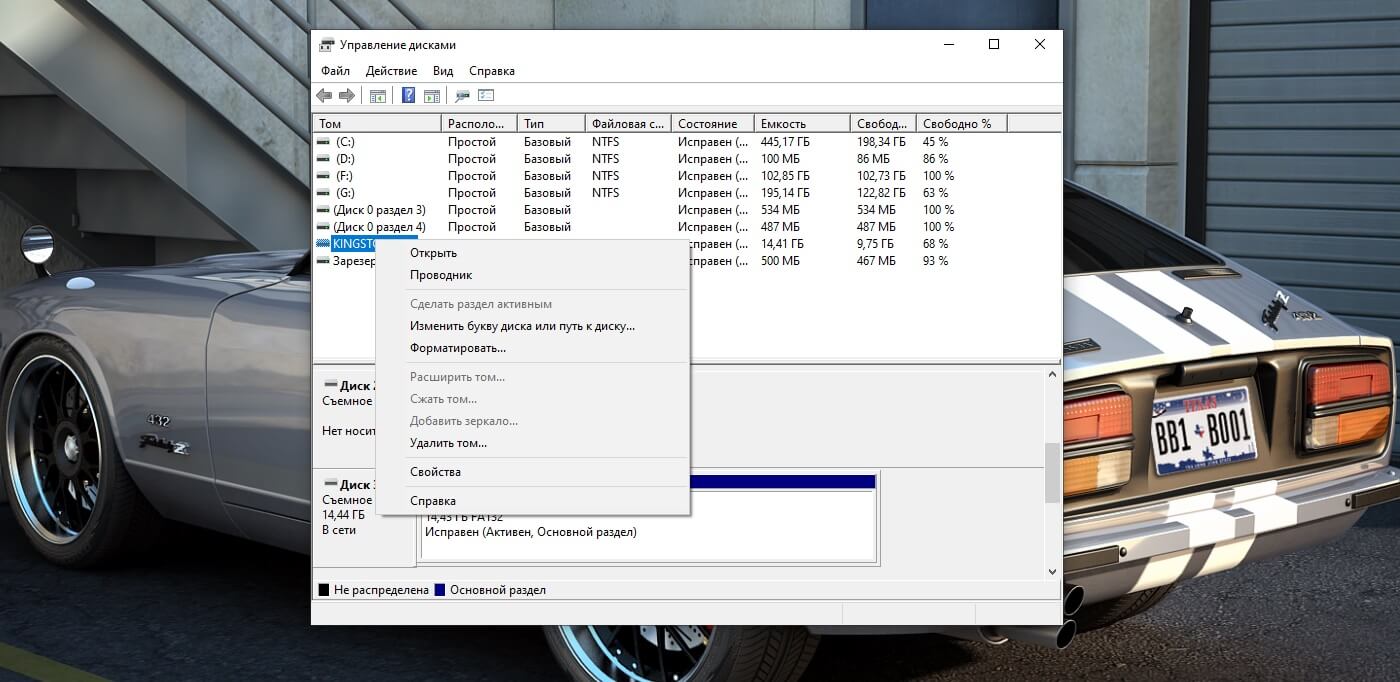Click the disk rescan toolbar icon
Image resolution: width=1400 pixels, height=682 pixels.
pyautogui.click(x=462, y=96)
